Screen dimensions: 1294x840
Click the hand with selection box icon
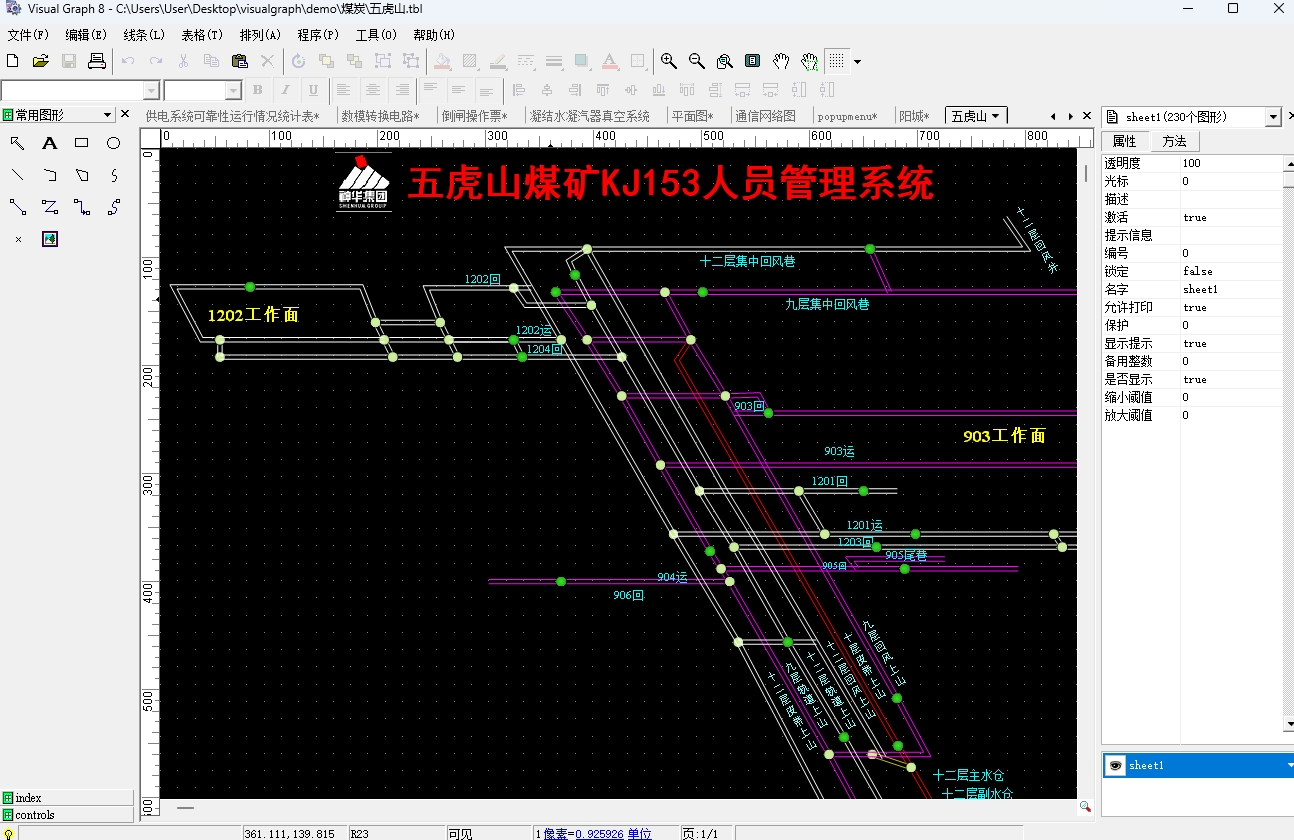point(809,61)
